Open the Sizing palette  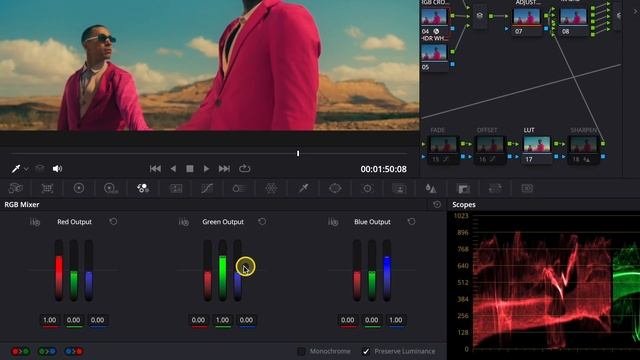pyautogui.click(x=495, y=188)
